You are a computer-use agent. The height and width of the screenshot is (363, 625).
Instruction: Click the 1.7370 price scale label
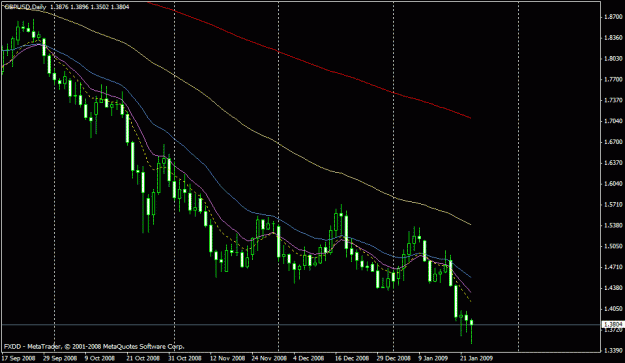coord(613,100)
